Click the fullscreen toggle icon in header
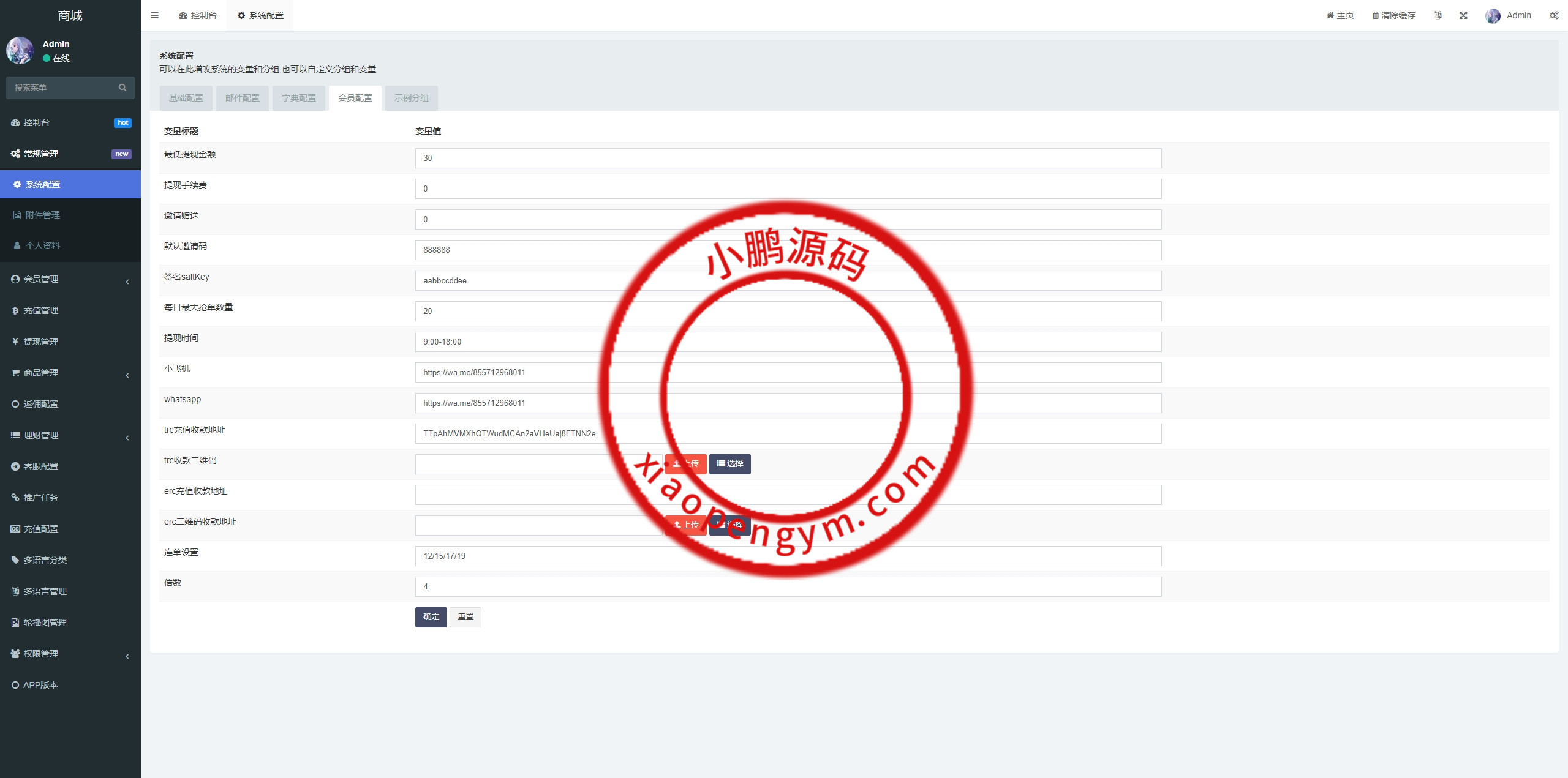 point(1463,15)
